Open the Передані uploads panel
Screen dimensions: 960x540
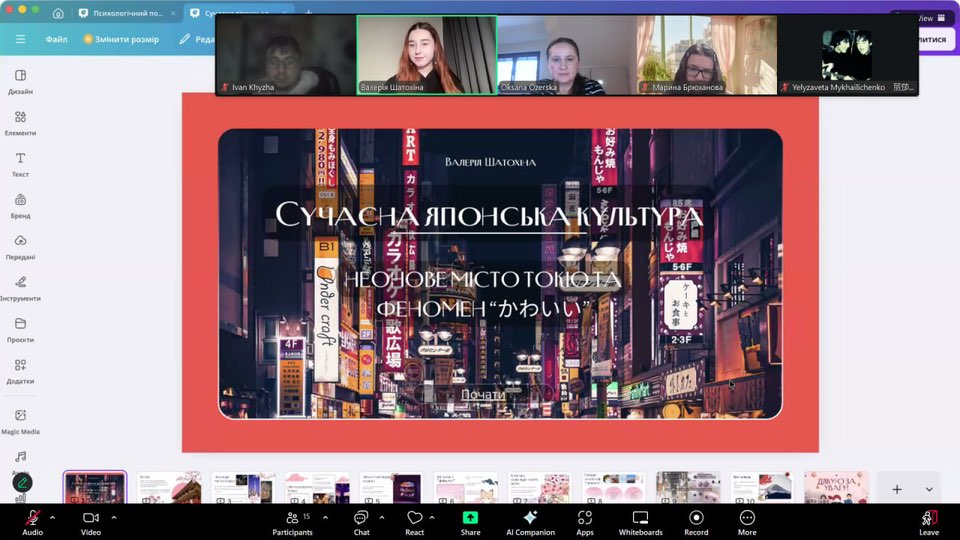click(20, 247)
